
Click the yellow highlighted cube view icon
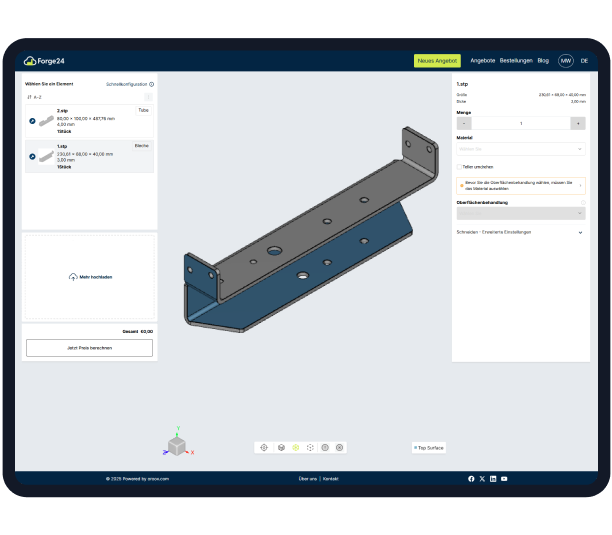click(296, 447)
